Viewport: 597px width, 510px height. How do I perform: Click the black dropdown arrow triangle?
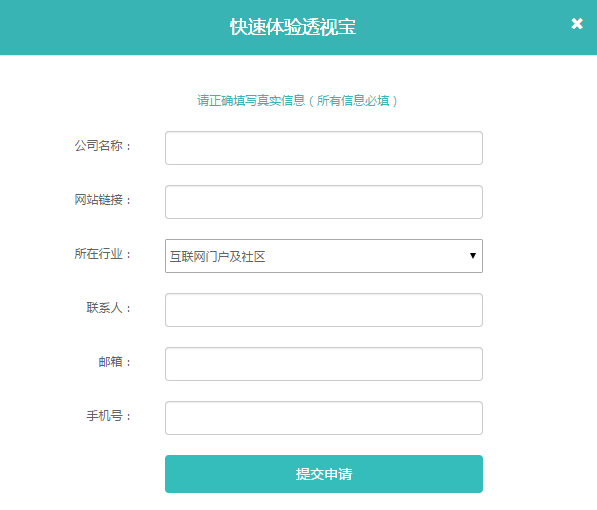[x=472, y=256]
